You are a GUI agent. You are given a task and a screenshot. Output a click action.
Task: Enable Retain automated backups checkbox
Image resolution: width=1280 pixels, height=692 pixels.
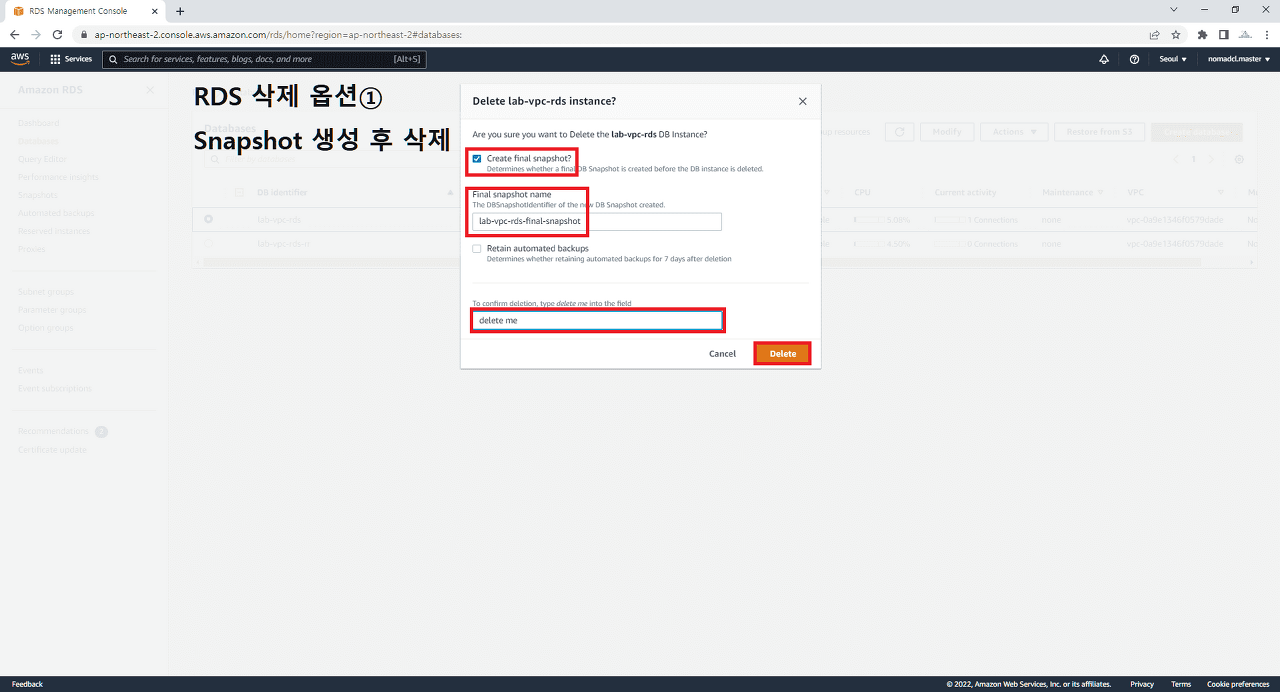pos(477,249)
